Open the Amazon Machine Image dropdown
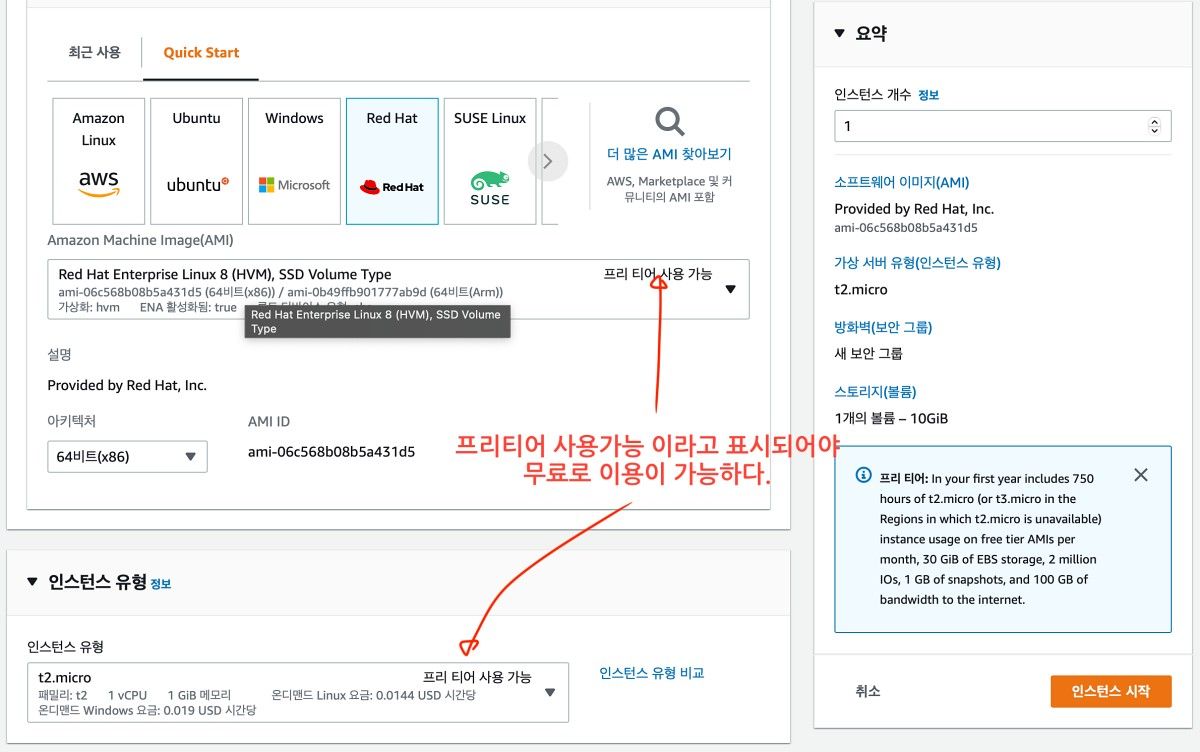The width and height of the screenshot is (1200, 752). (x=729, y=289)
